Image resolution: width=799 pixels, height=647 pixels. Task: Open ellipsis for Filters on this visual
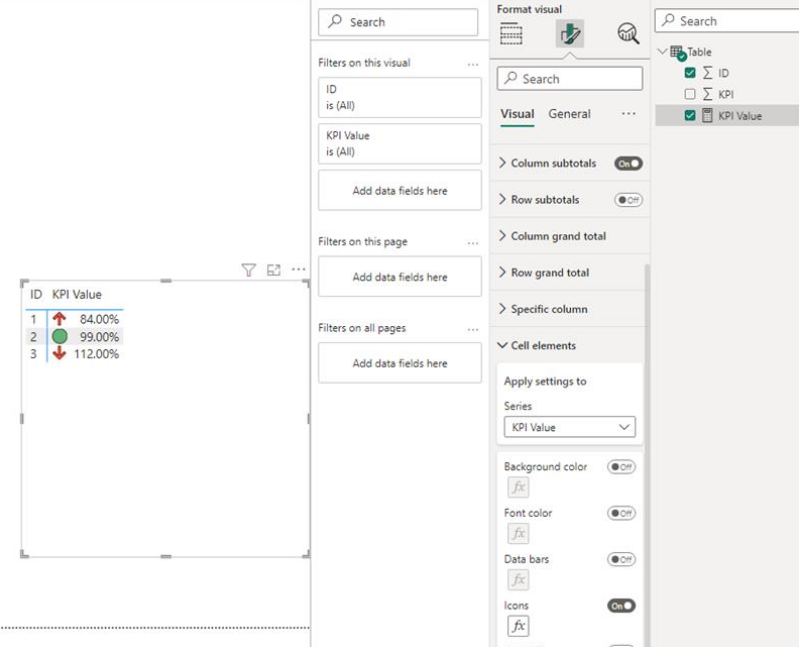473,64
